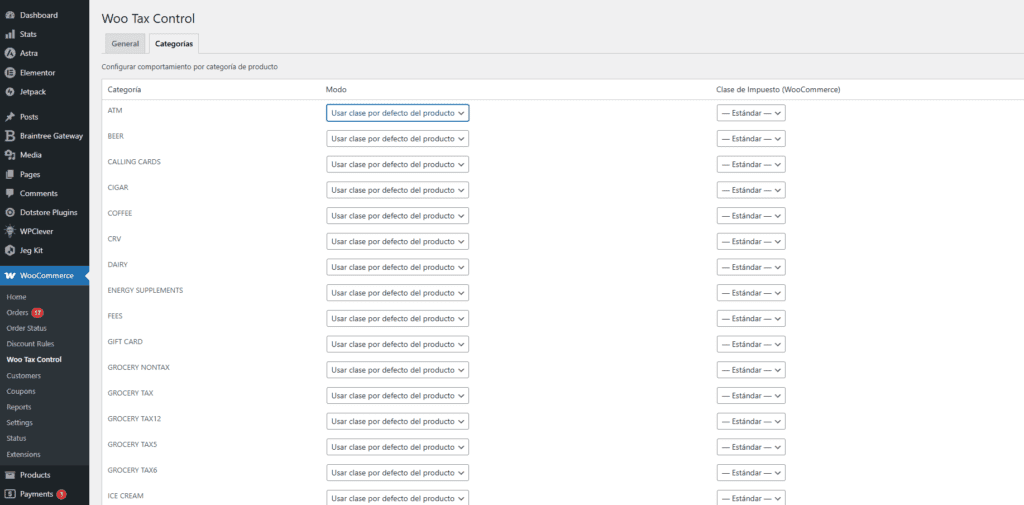Open tax class dropdown for DAIRY

(x=751, y=267)
